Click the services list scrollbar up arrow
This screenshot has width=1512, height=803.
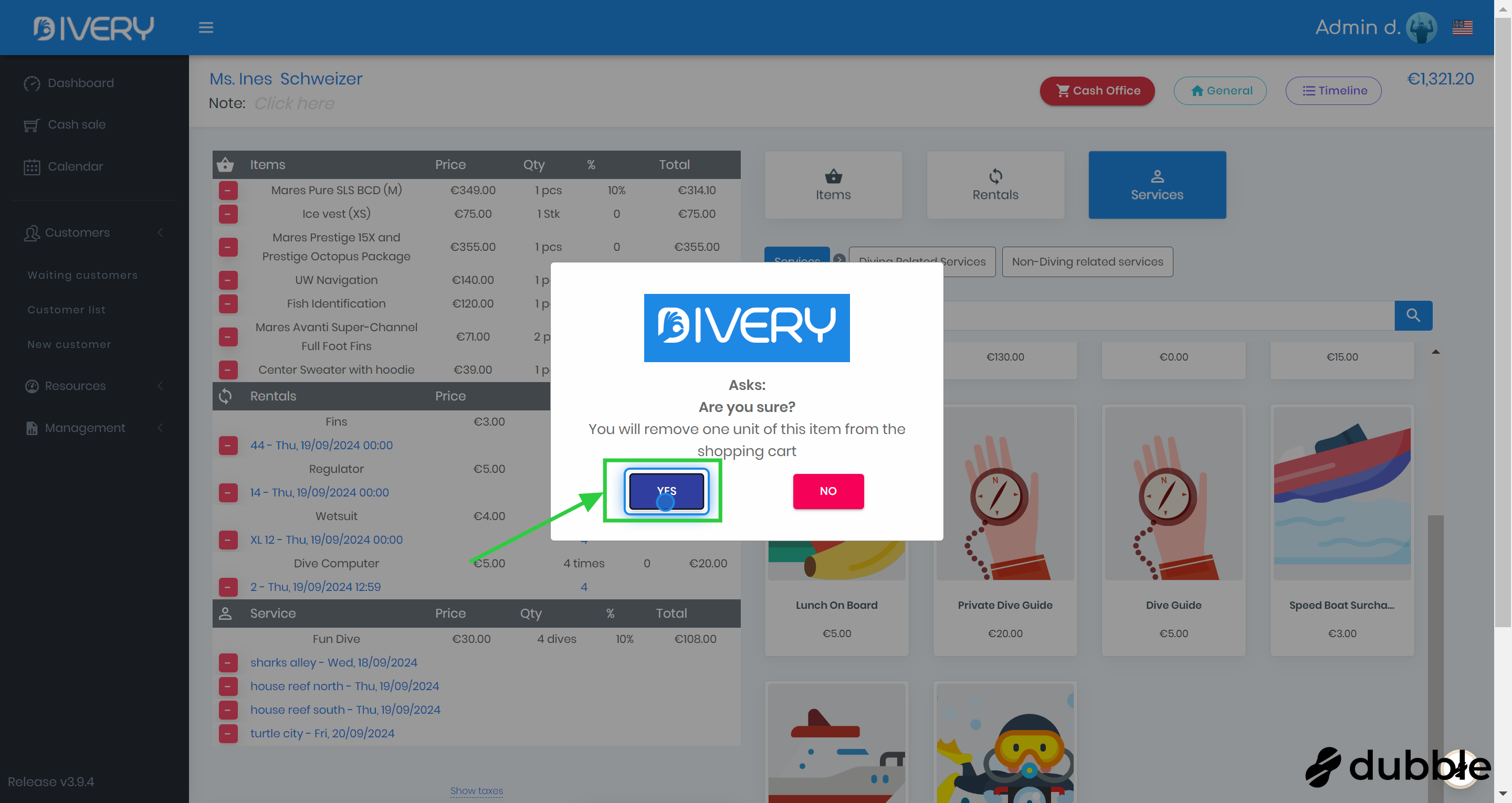[x=1435, y=352]
